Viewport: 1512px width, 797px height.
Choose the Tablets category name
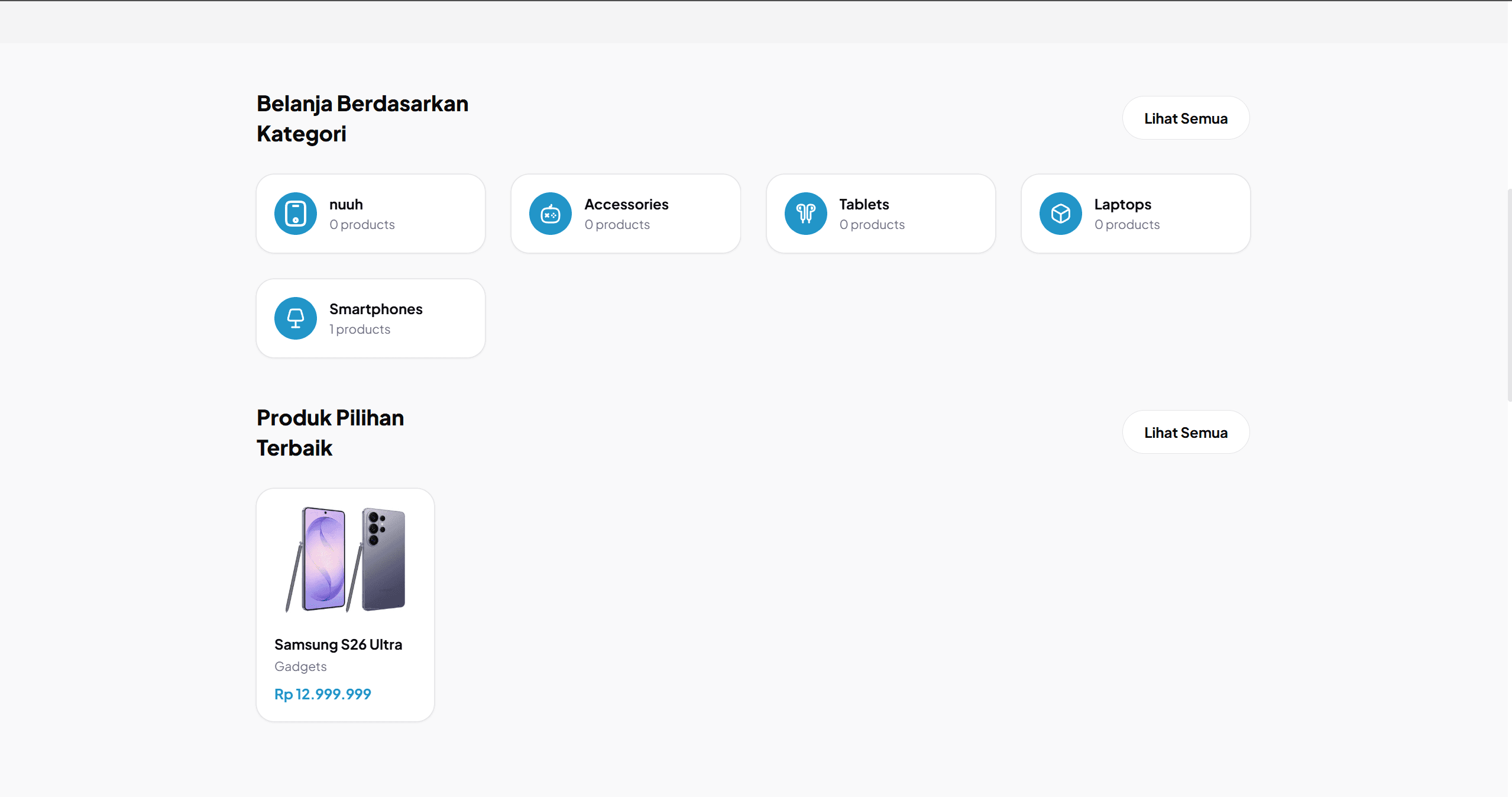[864, 204]
